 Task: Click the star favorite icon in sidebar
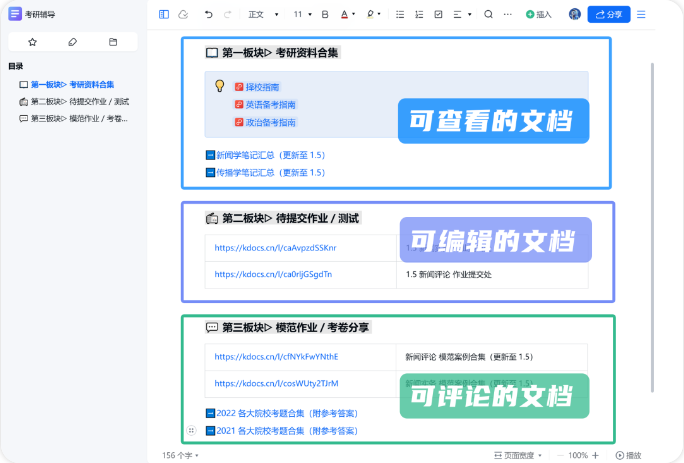32,42
